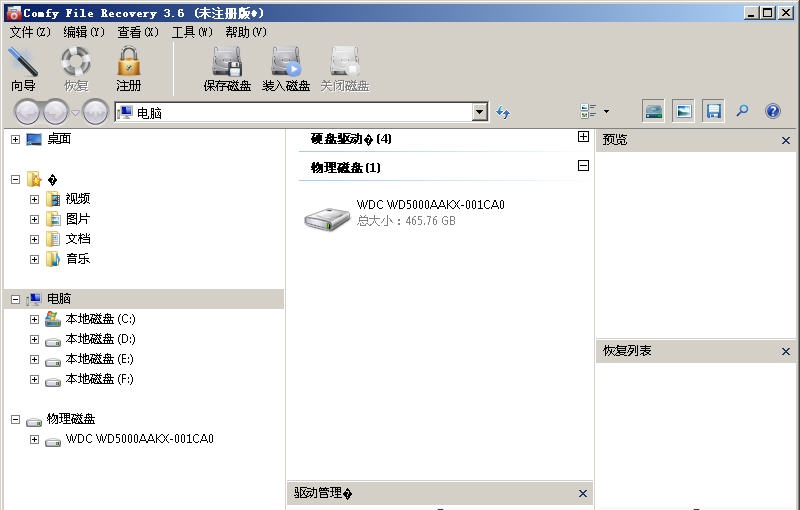Open the 文件 menu

point(30,32)
